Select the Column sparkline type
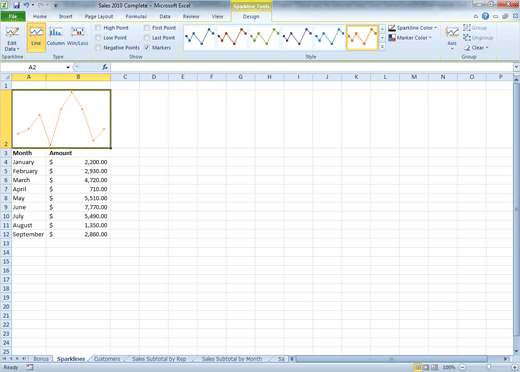This screenshot has width=520, height=372. point(56,37)
